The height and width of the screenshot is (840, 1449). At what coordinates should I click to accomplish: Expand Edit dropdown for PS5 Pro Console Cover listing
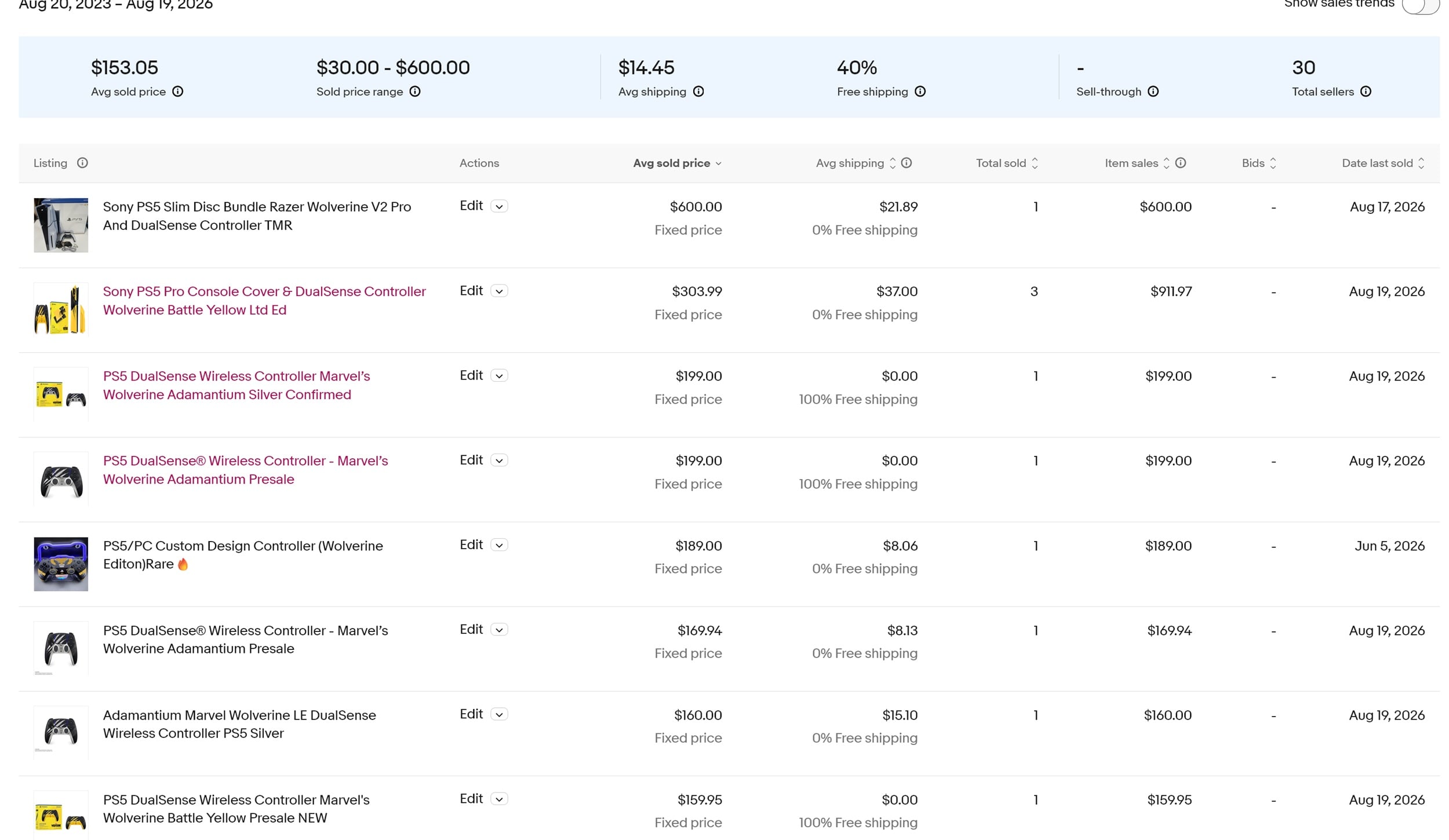[x=499, y=291]
